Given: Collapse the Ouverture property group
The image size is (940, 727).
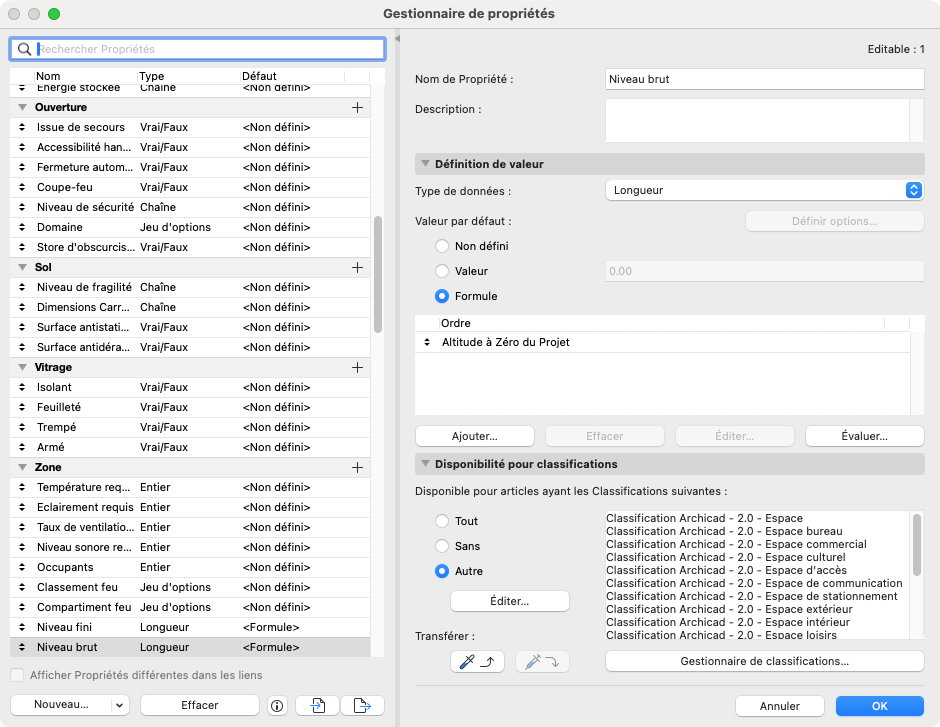Looking at the screenshot, I should pyautogui.click(x=23, y=107).
